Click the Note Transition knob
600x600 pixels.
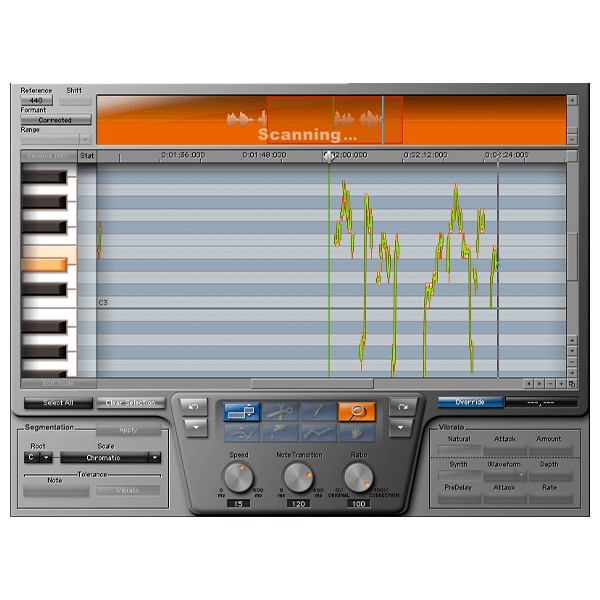(x=298, y=478)
